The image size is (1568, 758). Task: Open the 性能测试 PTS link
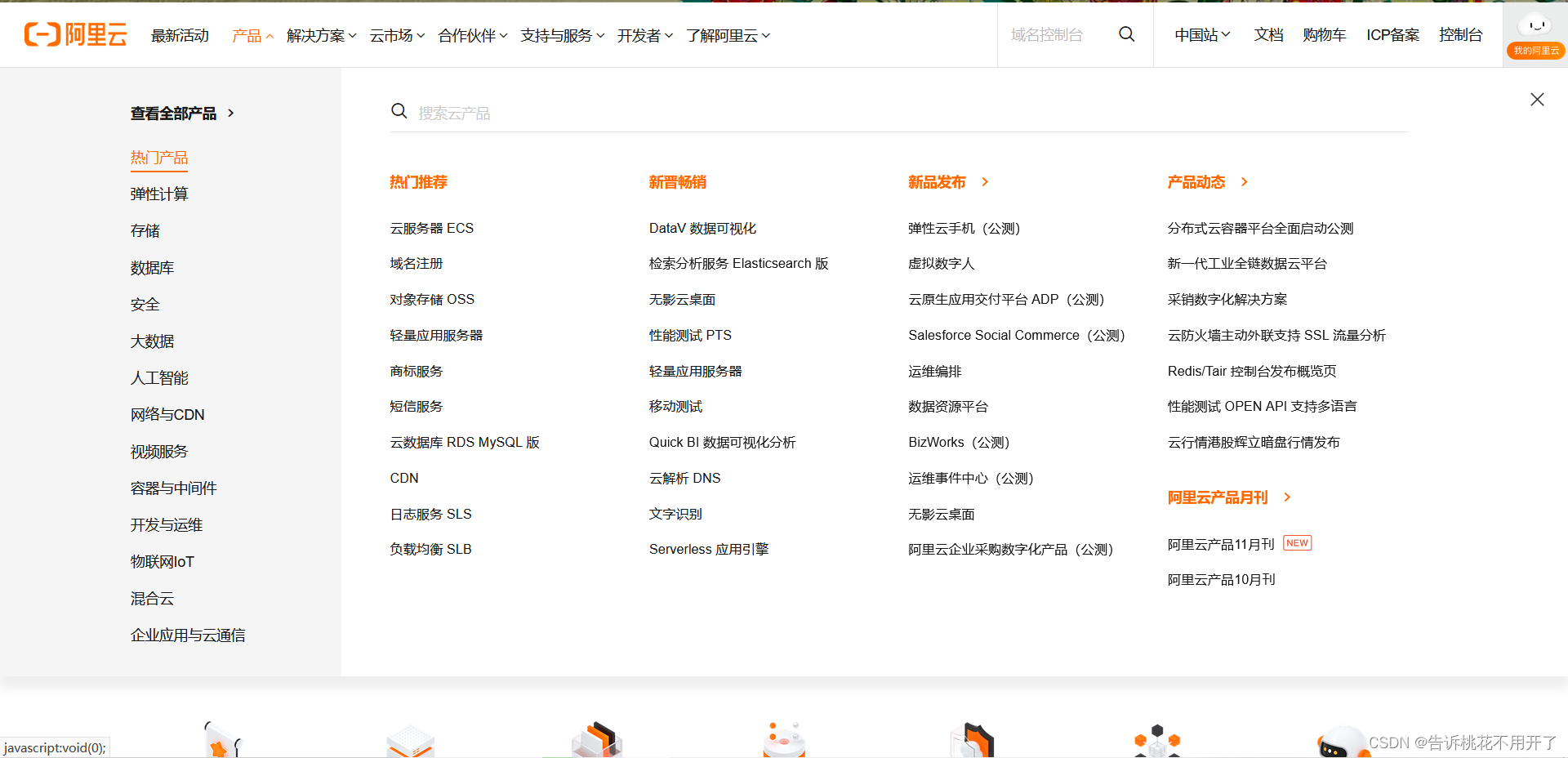coord(690,335)
